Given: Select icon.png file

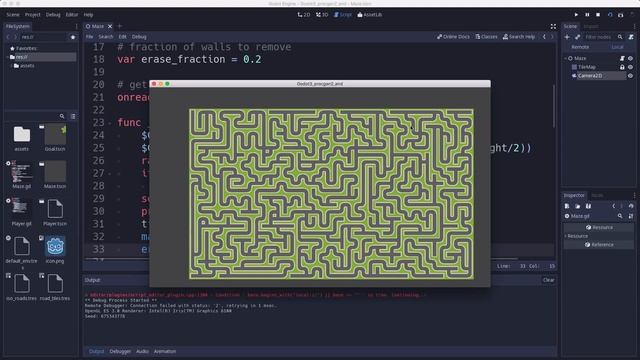Looking at the screenshot, I should point(55,250).
